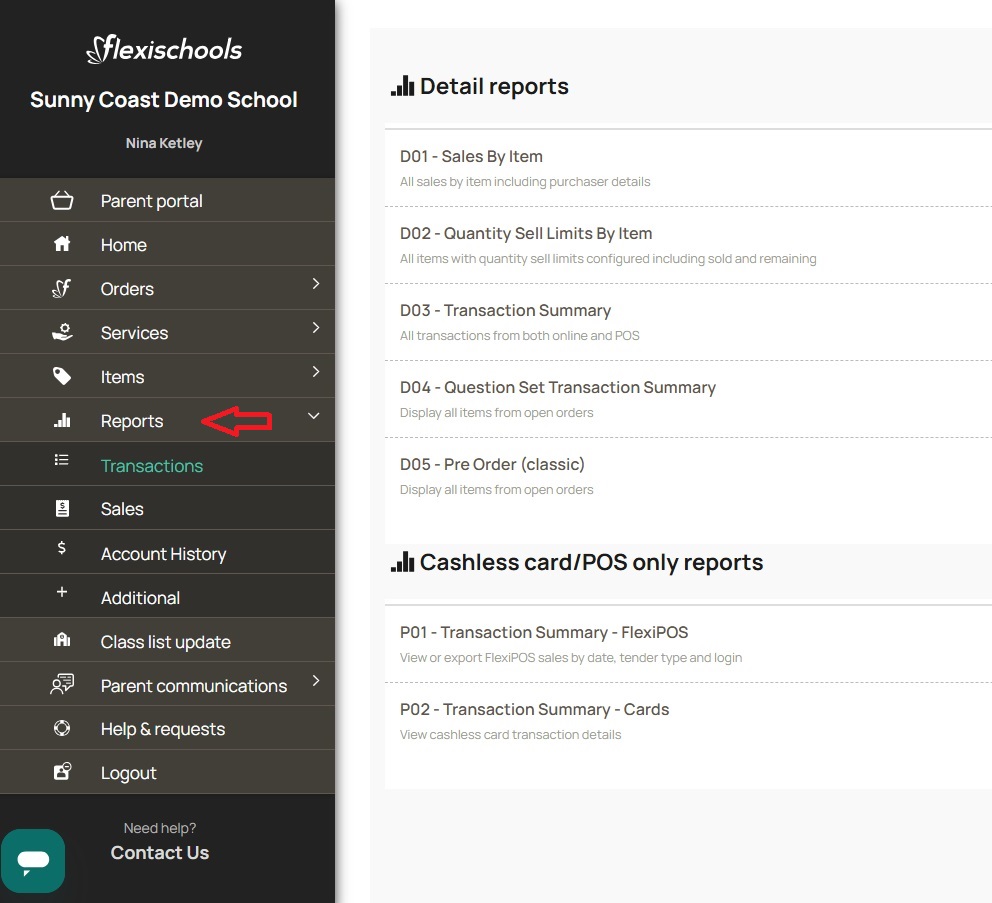Select the Parent portal basket icon

[62, 200]
